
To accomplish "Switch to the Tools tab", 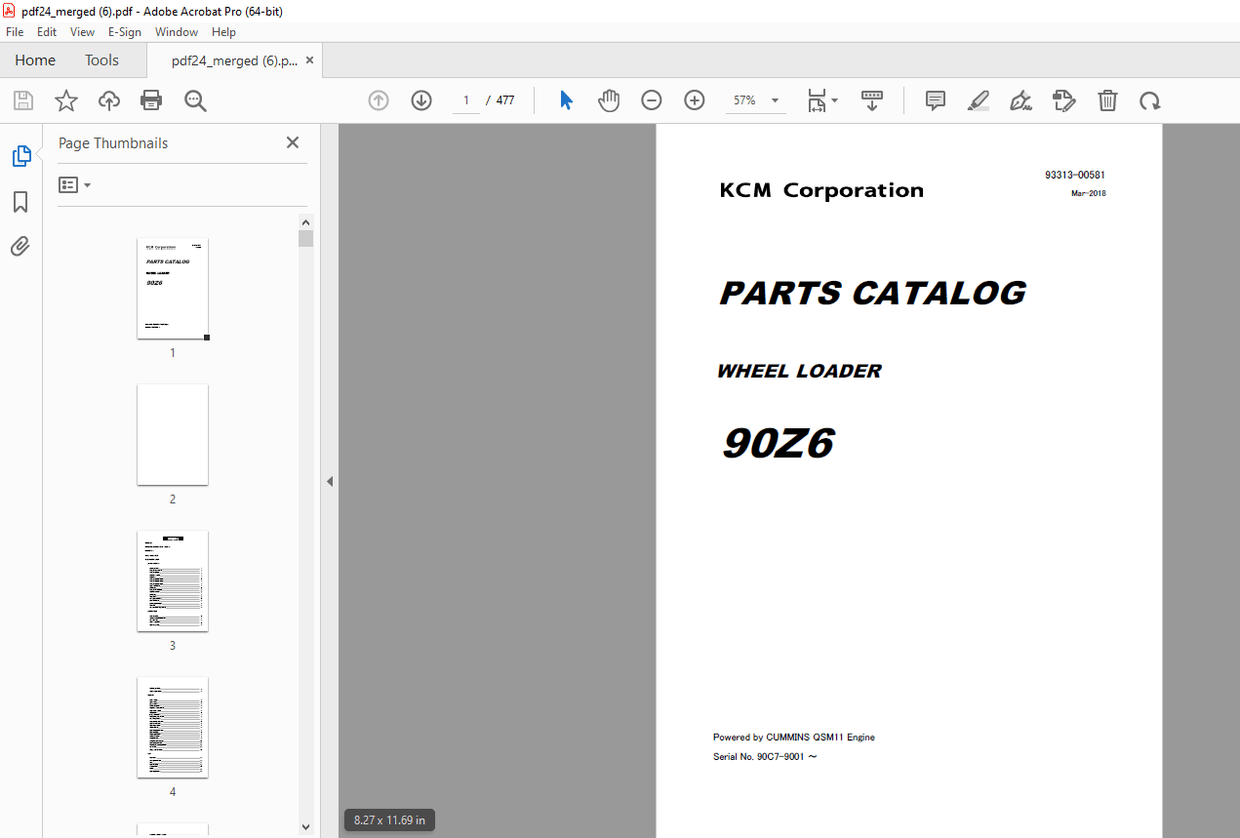I will 101,60.
